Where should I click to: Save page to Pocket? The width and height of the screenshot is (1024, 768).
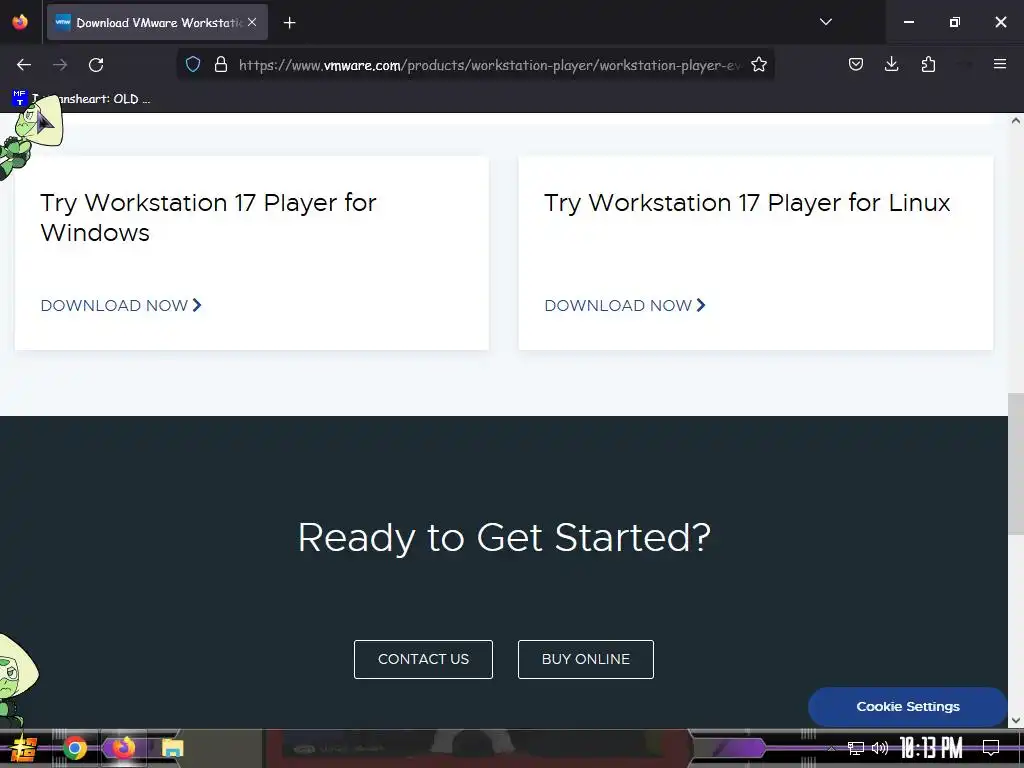point(856,64)
